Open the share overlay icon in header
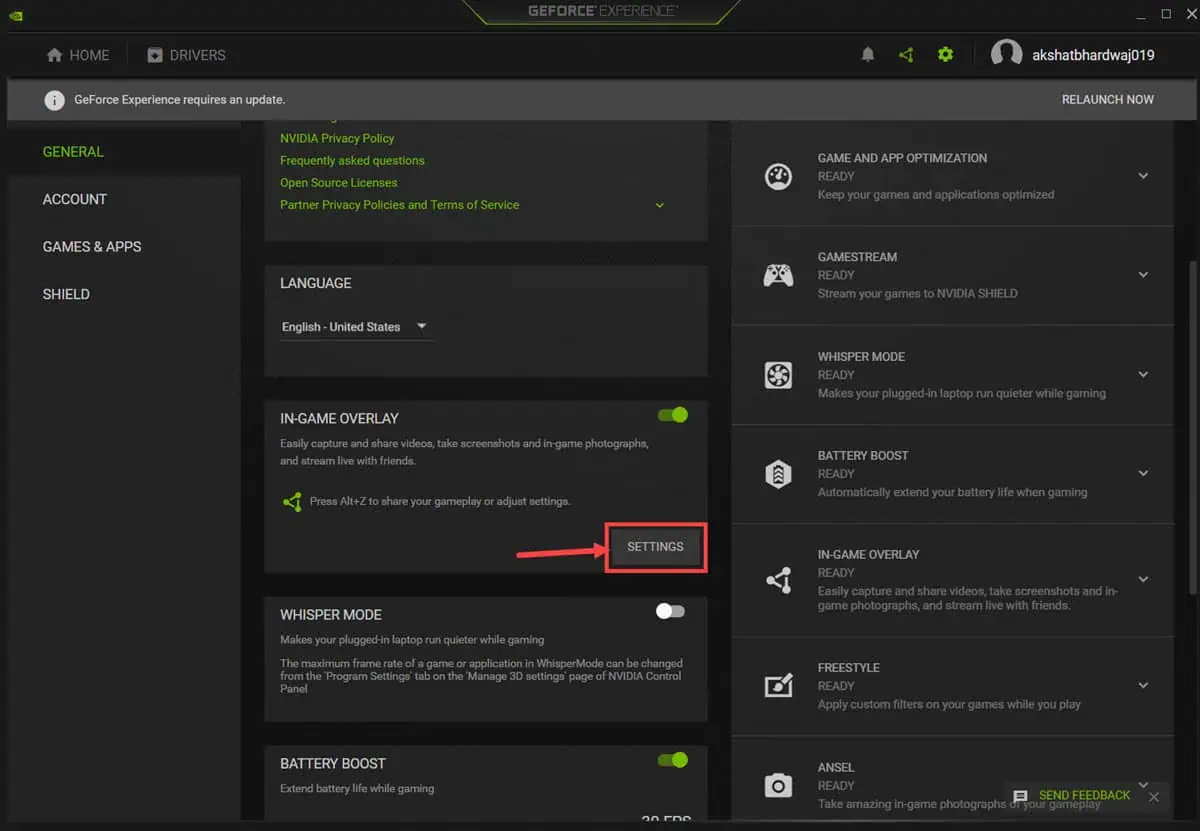Viewport: 1200px width, 831px height. click(906, 55)
